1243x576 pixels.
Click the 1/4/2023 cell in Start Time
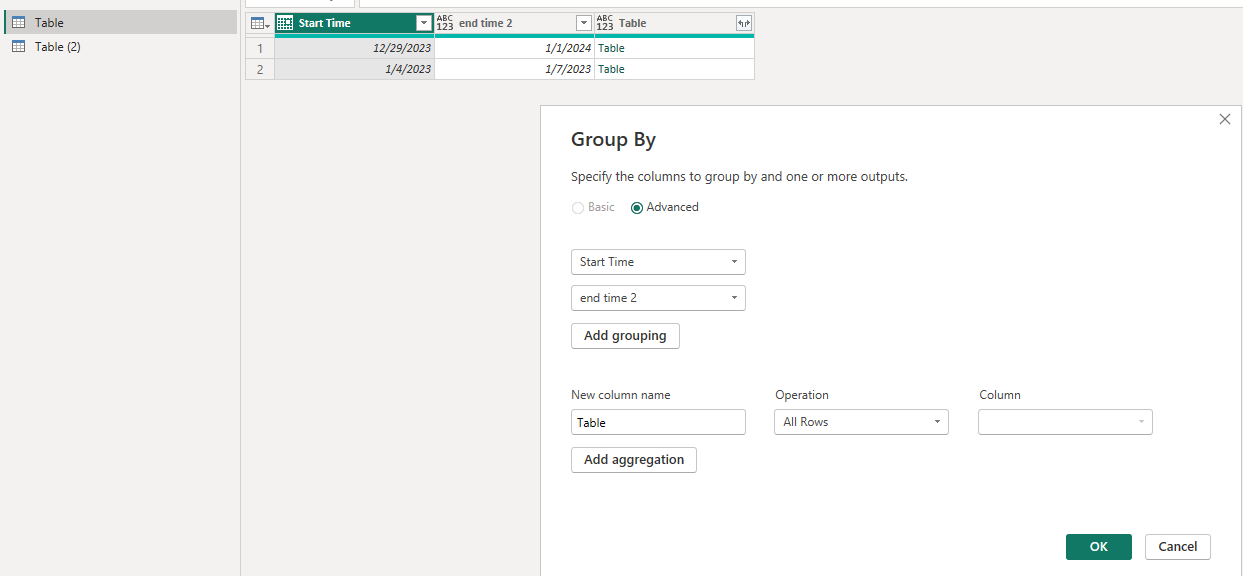pos(355,69)
